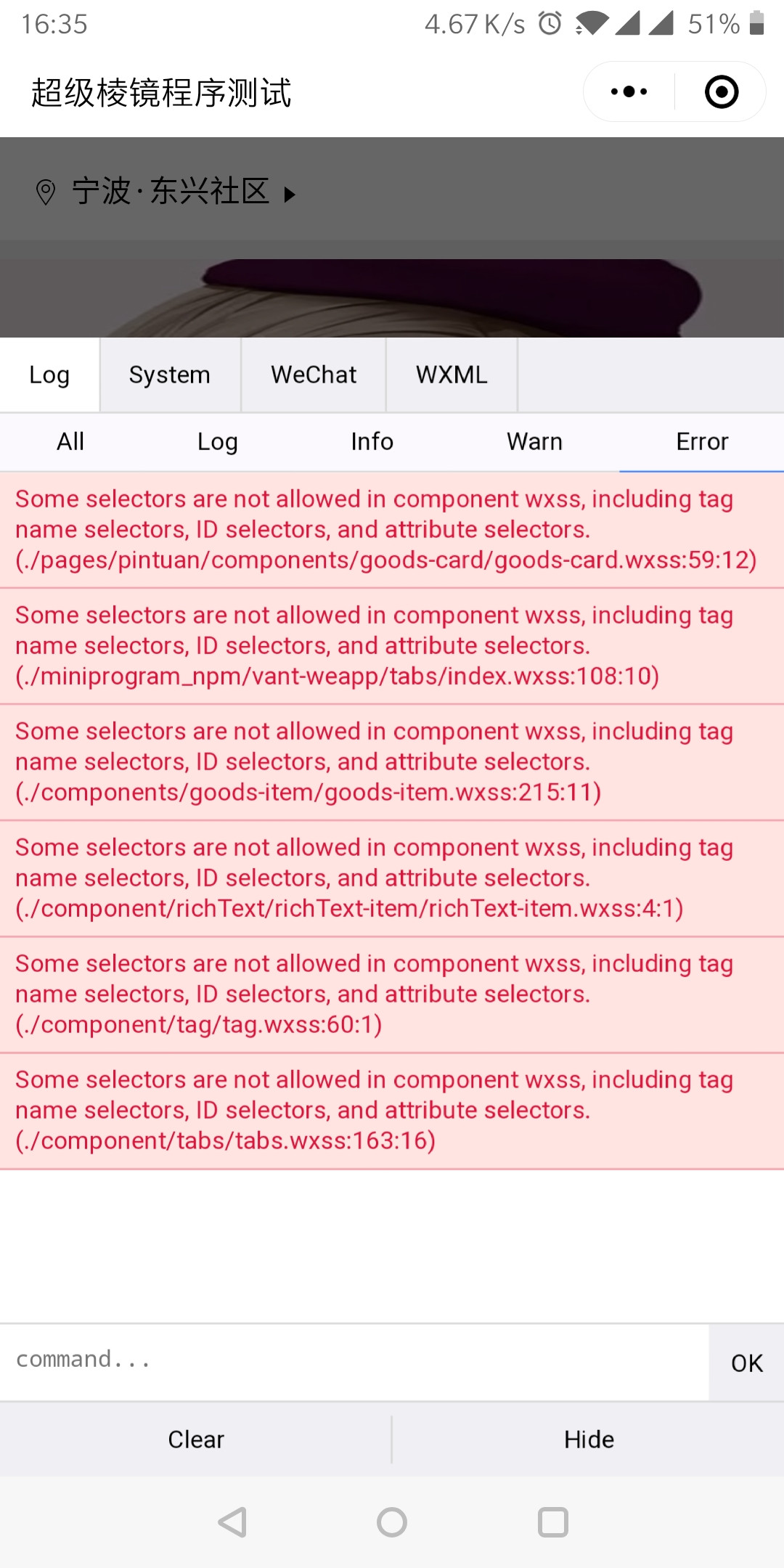The width and height of the screenshot is (784, 1568).
Task: Switch to the WeChat tab
Action: coord(314,375)
